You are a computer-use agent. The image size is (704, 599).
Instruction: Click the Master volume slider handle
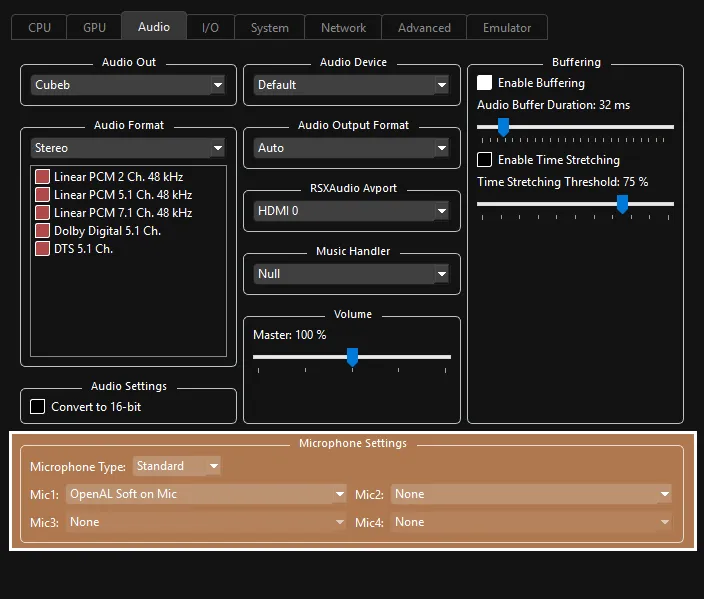352,357
